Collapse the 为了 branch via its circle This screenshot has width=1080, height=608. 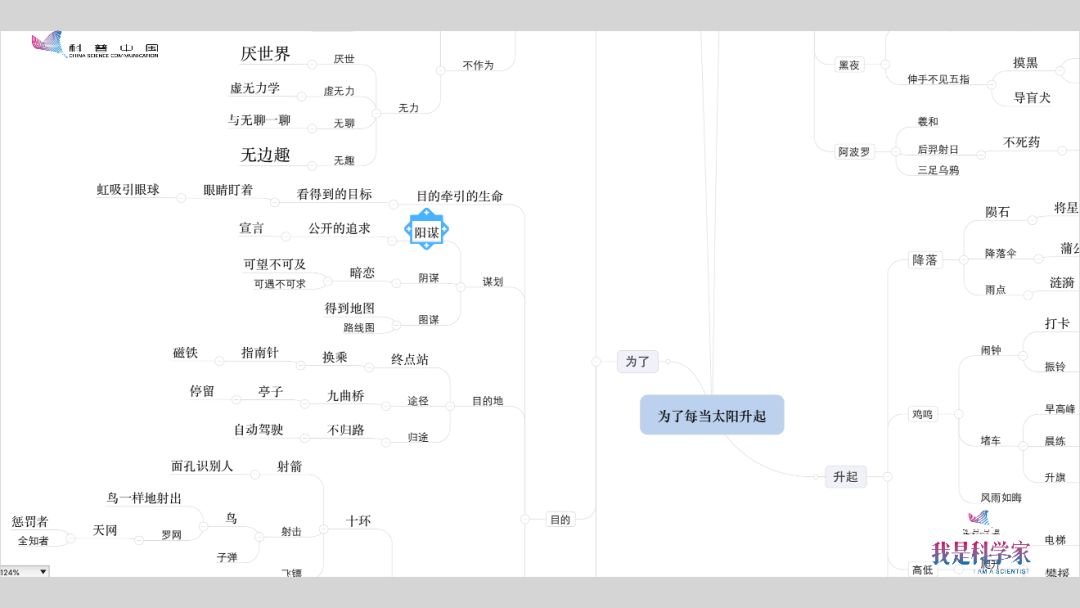[597, 361]
